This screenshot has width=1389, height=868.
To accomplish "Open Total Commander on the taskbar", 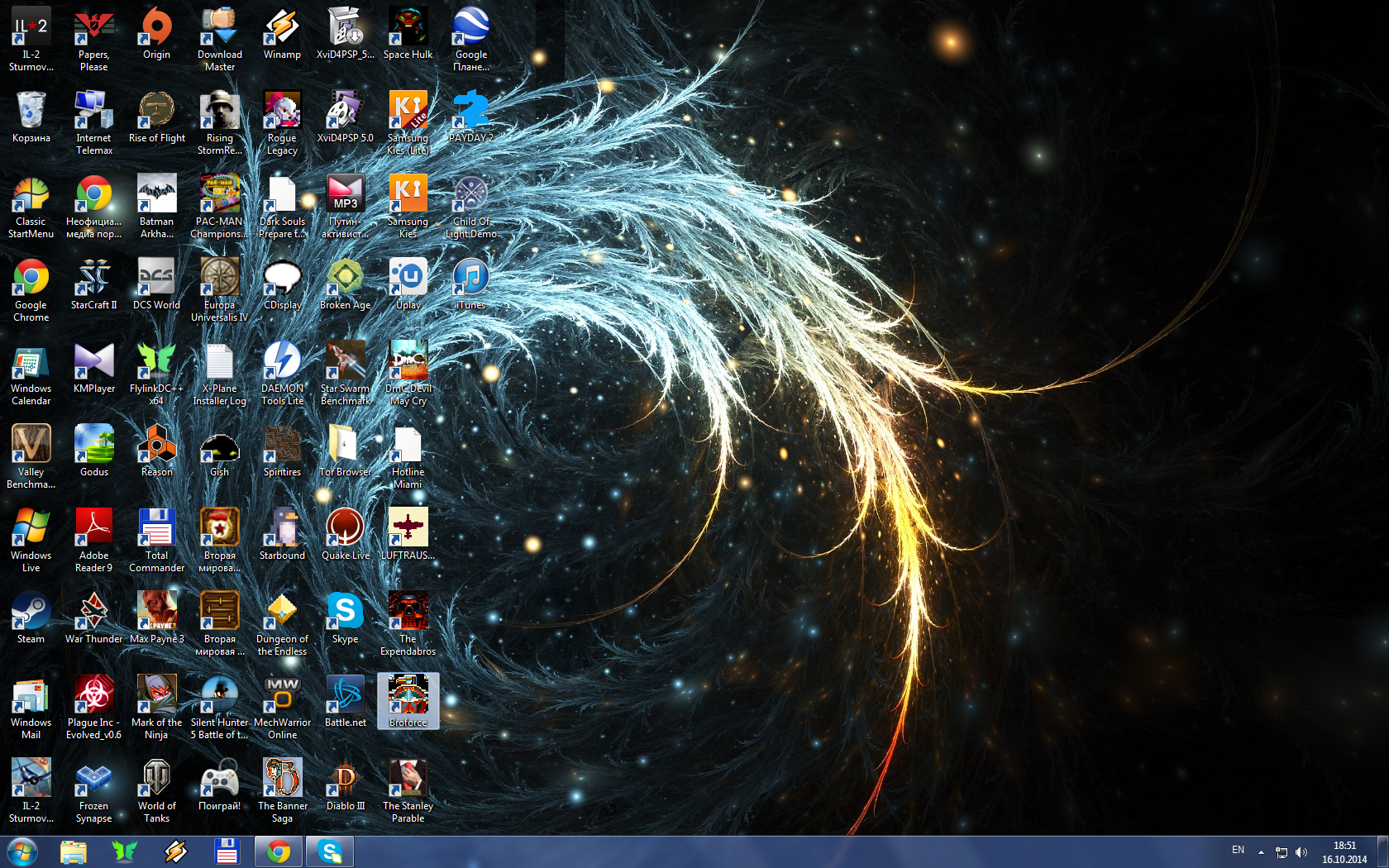I will point(227,851).
